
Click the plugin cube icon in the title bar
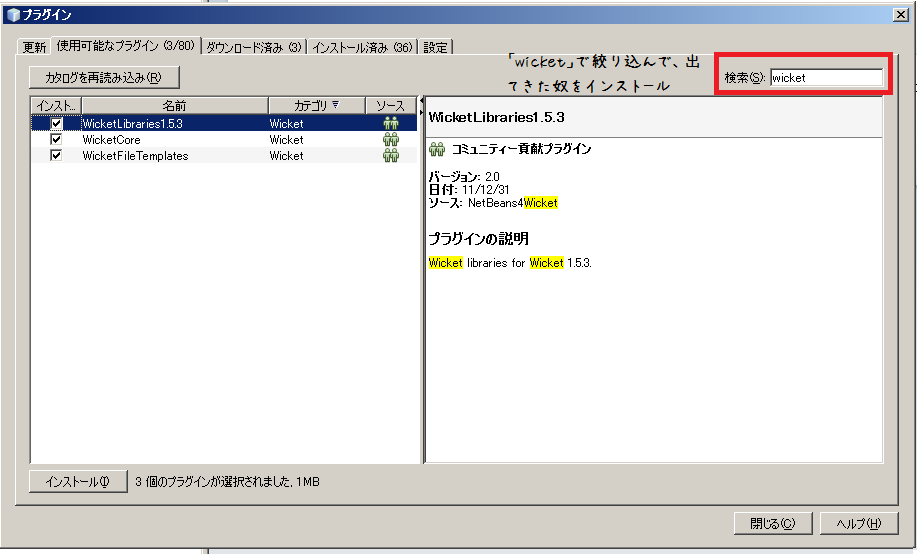click(x=13, y=15)
